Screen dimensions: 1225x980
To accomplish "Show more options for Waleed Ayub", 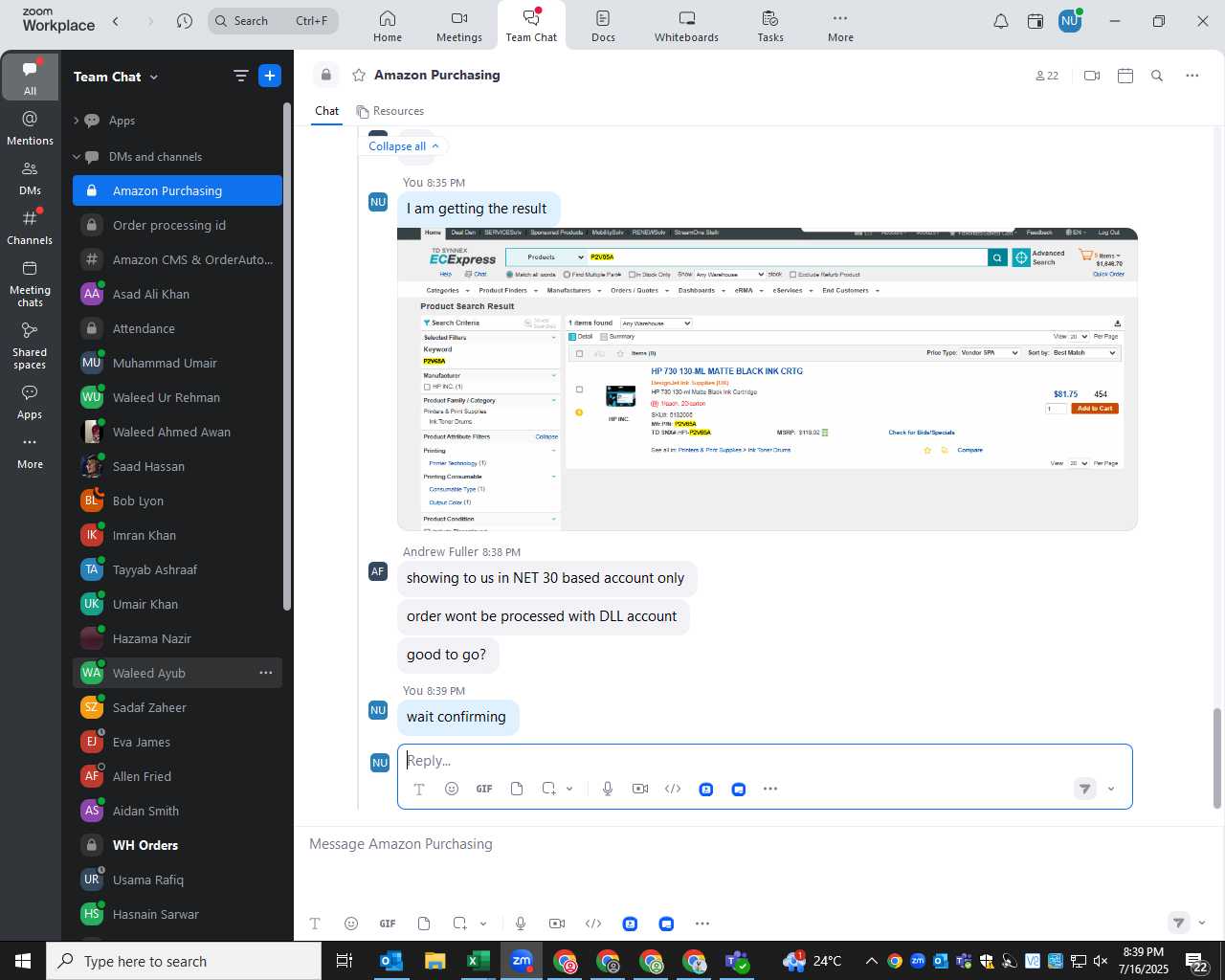I will (266, 673).
